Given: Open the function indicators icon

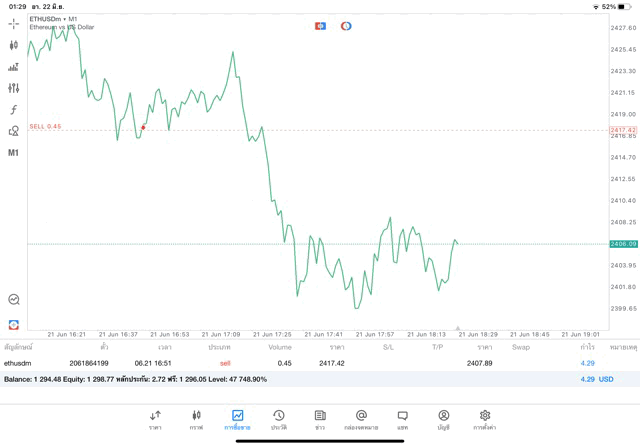Looking at the screenshot, I should pos(14,109).
